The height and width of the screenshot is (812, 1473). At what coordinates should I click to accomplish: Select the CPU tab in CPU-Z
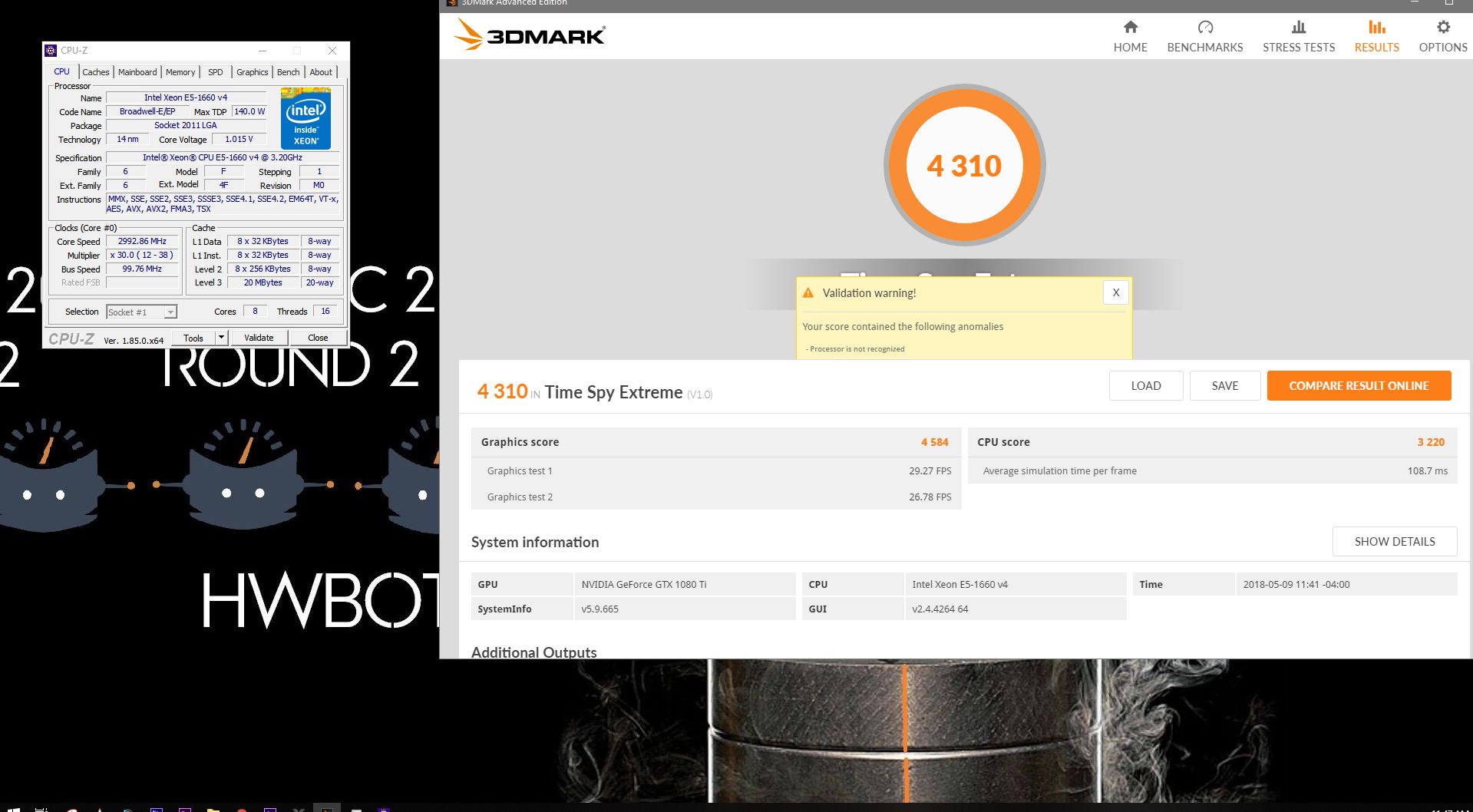[61, 71]
